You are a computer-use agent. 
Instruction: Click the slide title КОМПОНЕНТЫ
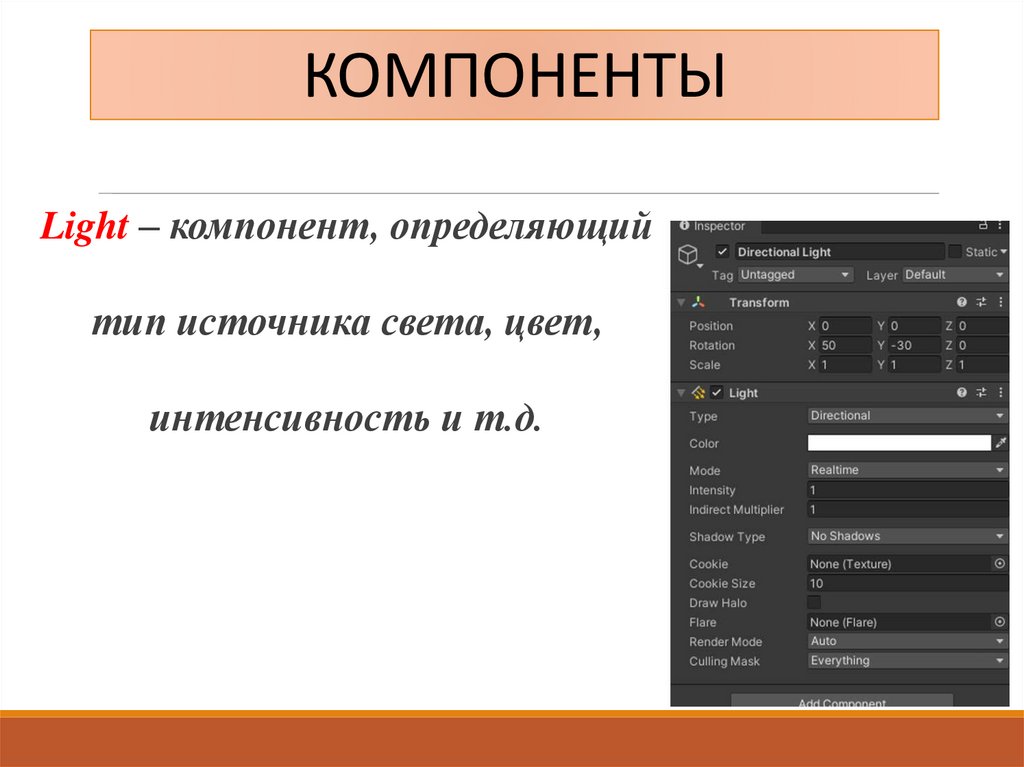click(515, 74)
